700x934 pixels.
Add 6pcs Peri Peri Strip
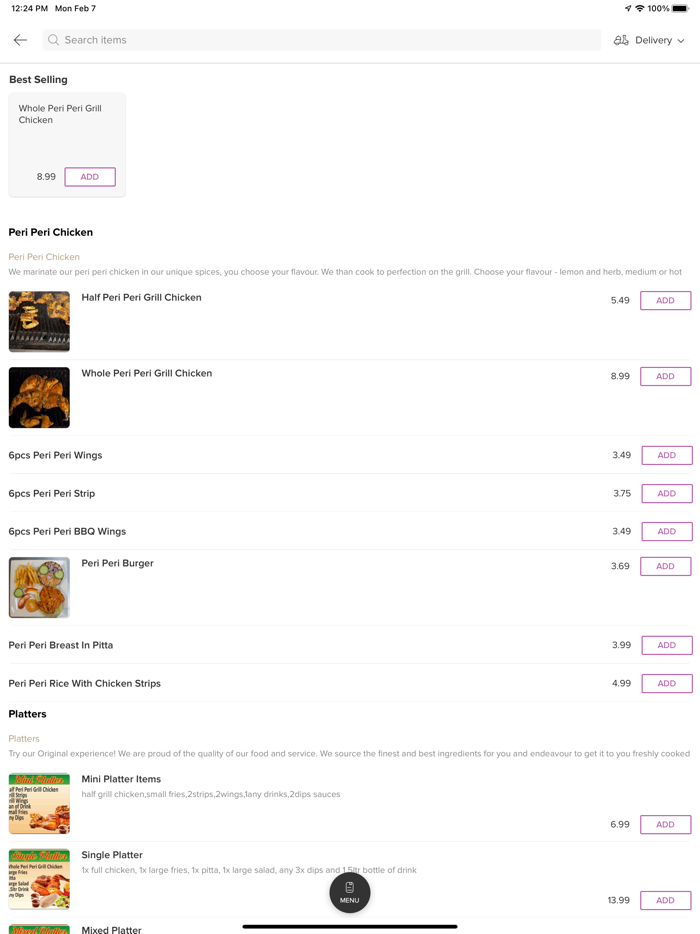[667, 493]
